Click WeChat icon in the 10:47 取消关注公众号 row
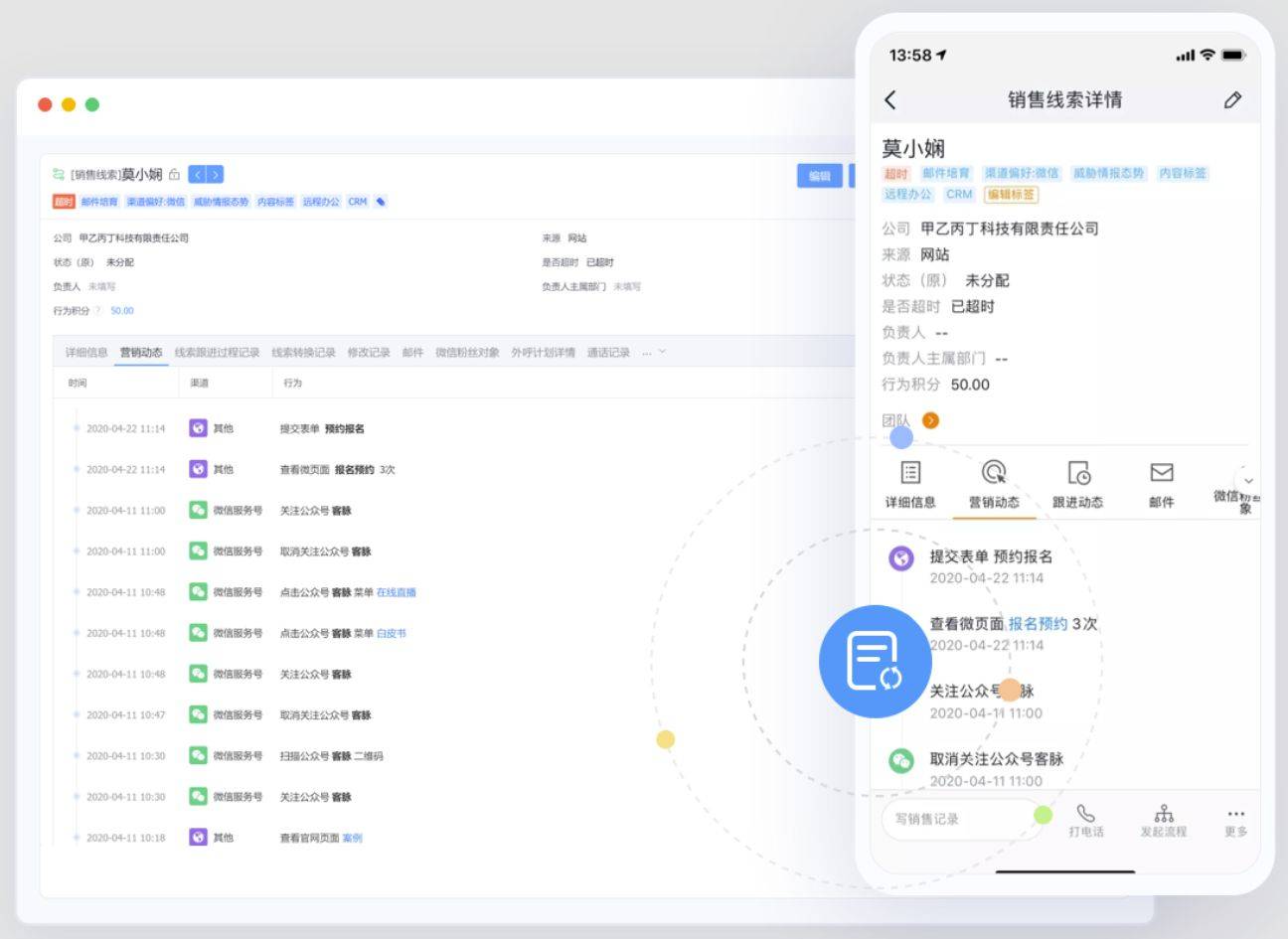 click(x=198, y=714)
